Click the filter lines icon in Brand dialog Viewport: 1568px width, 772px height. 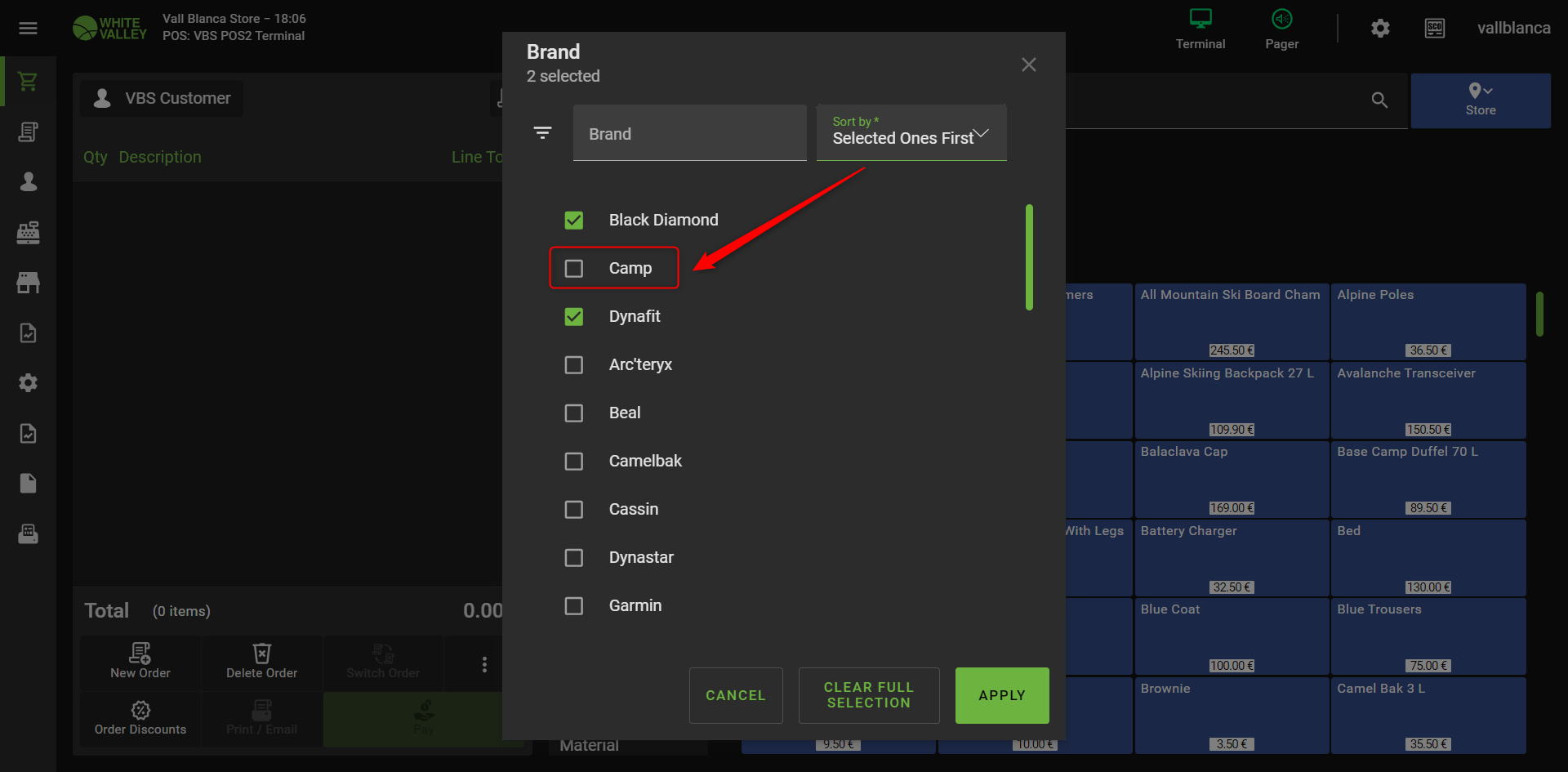[542, 132]
